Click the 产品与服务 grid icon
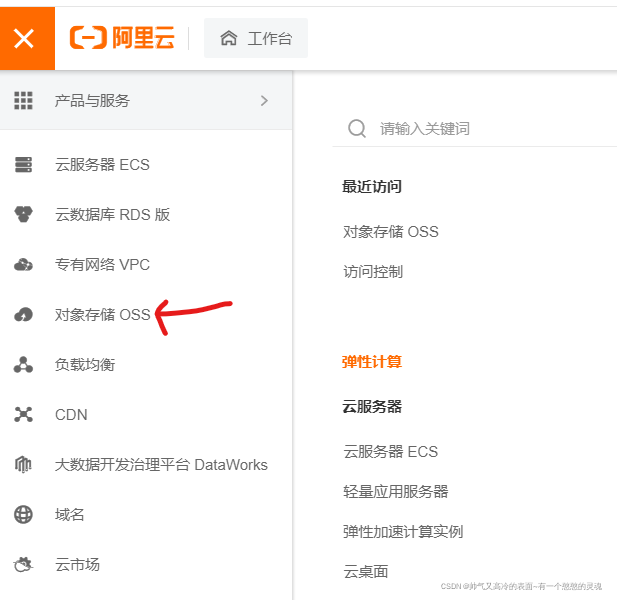 click(x=23, y=101)
